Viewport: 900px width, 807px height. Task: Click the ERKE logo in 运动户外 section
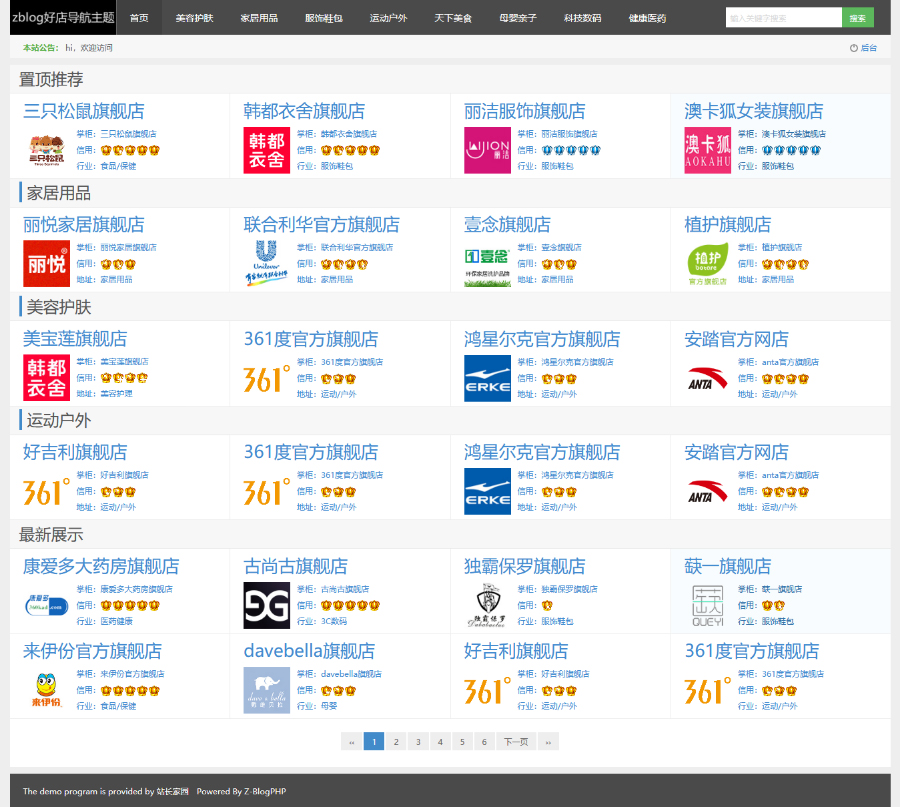click(487, 491)
